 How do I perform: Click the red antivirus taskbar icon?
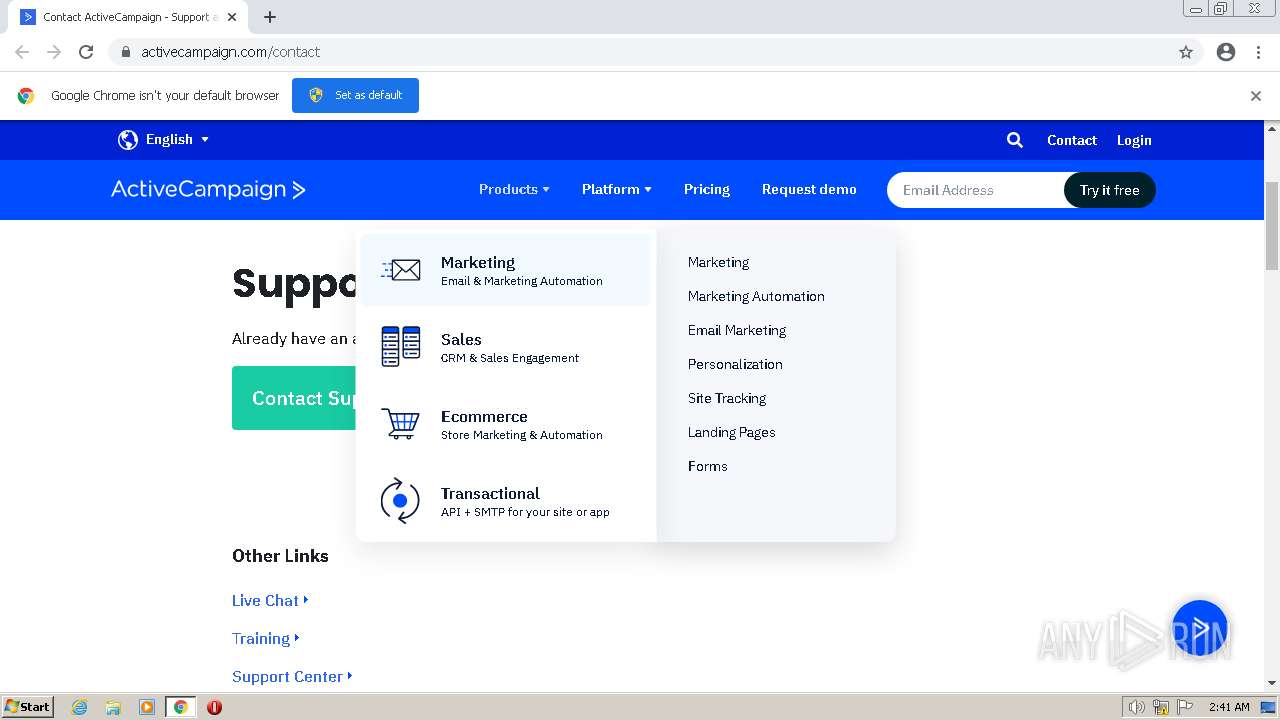tap(214, 707)
